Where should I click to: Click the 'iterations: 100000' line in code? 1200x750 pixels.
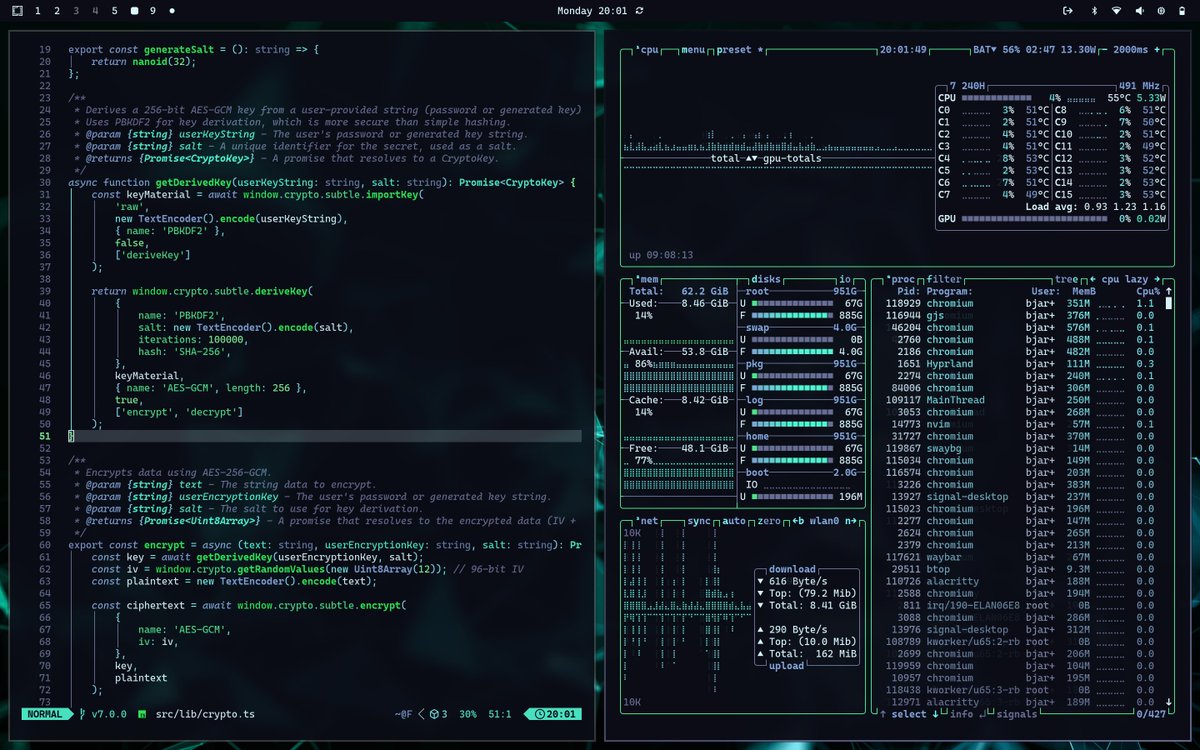pyautogui.click(x=192, y=339)
